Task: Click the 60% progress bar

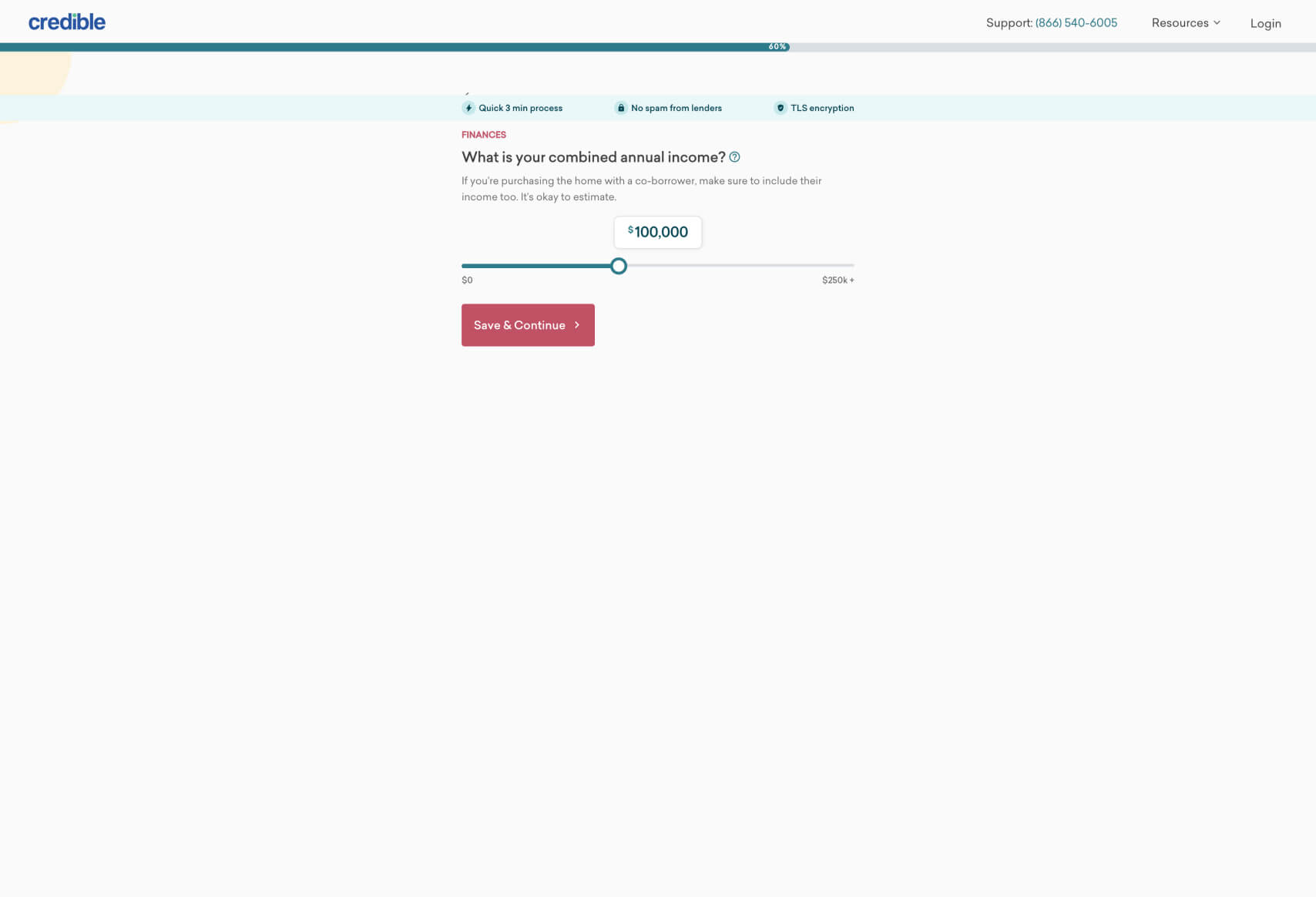Action: coord(394,47)
